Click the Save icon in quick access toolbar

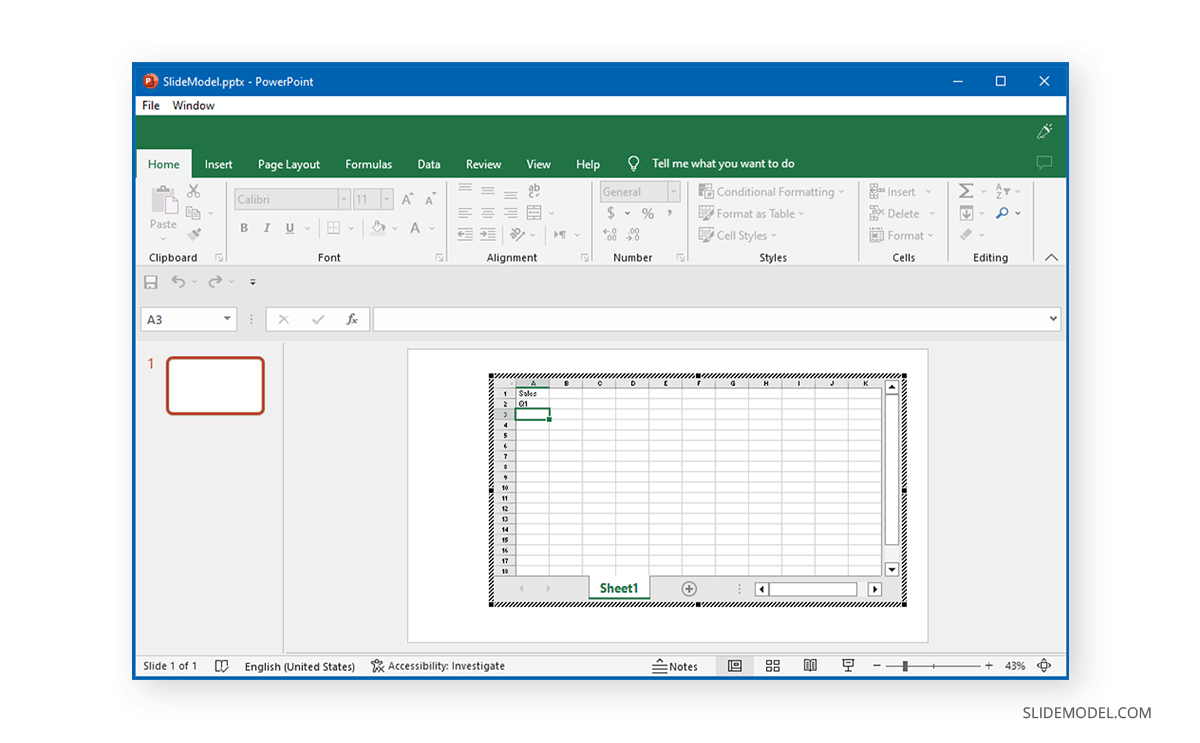coord(151,282)
